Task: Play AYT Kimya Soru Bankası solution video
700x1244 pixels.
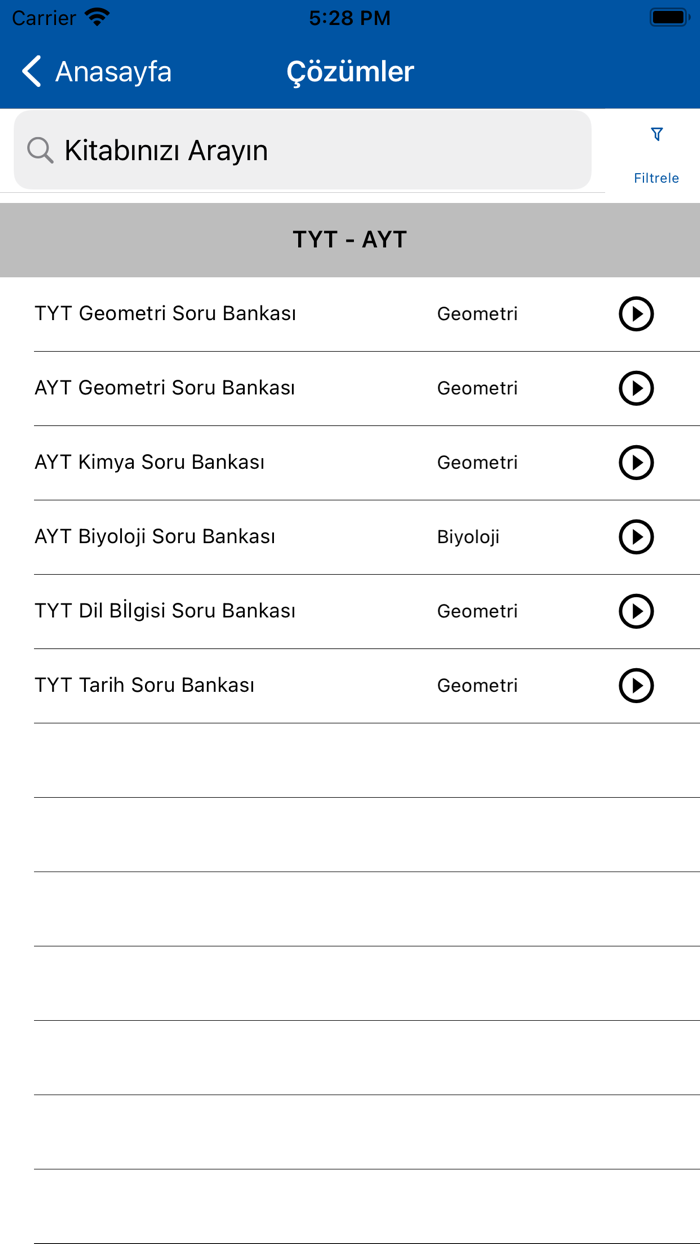Action: (x=636, y=462)
